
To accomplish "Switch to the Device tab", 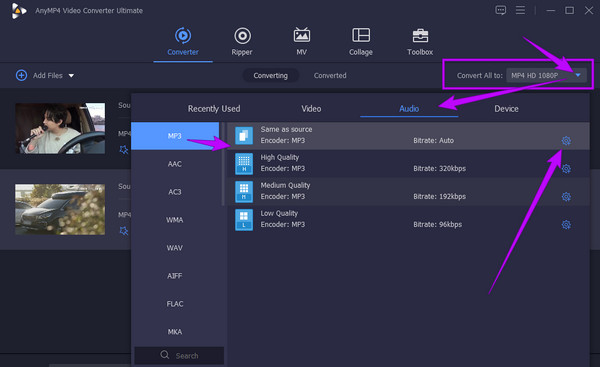I will point(506,109).
